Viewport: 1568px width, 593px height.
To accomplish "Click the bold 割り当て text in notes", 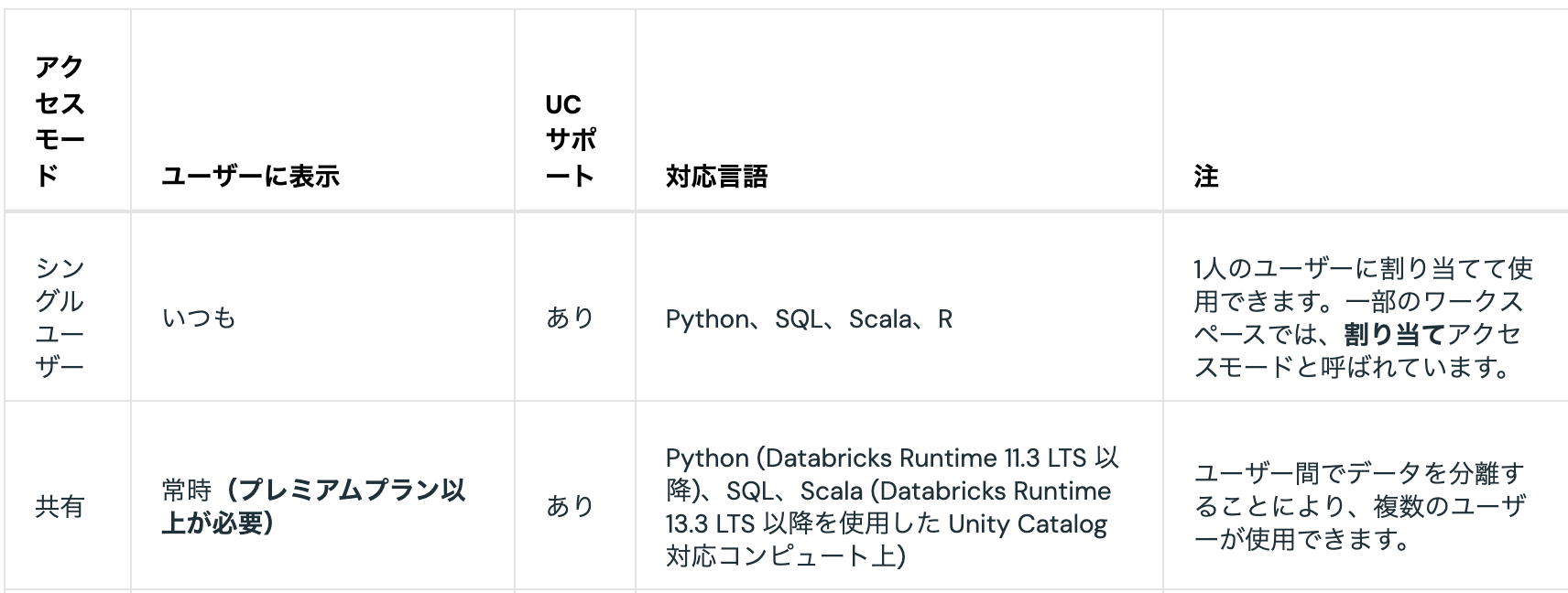I will pos(1394,334).
